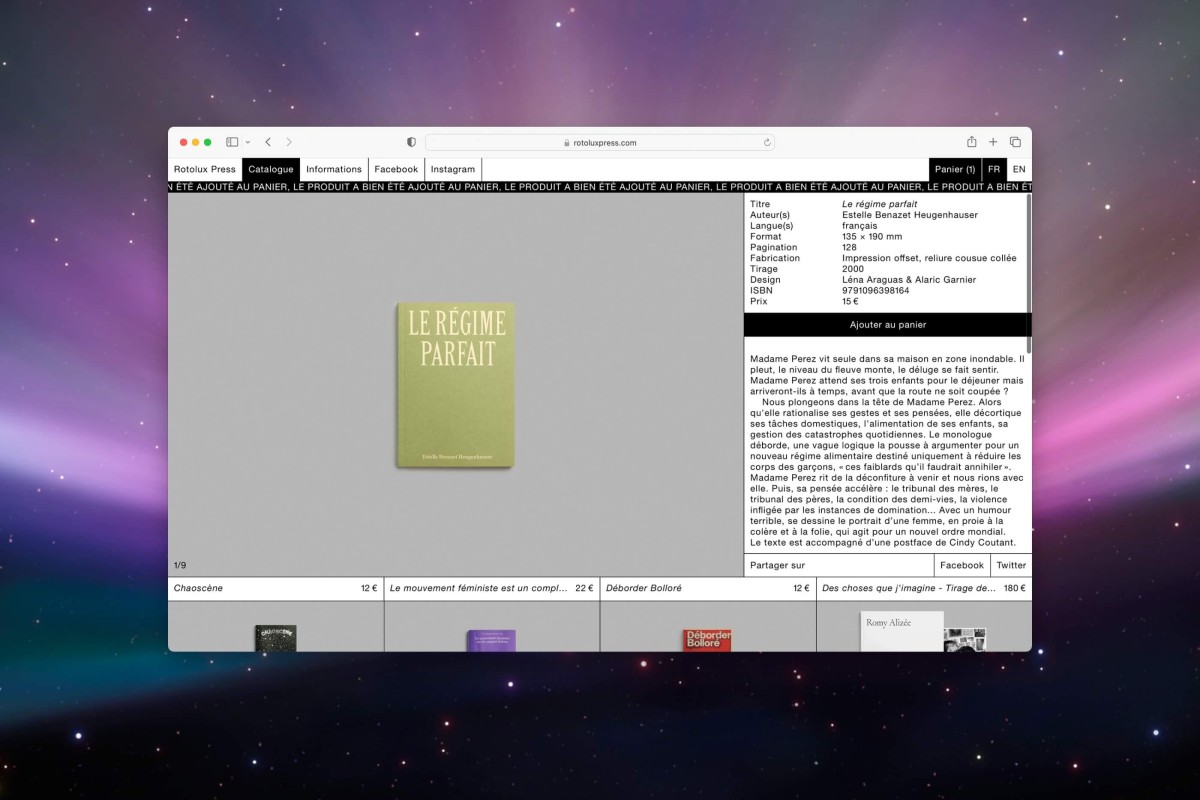This screenshot has width=1200, height=800.
Task: Go back with the back arrow
Action: coord(268,142)
